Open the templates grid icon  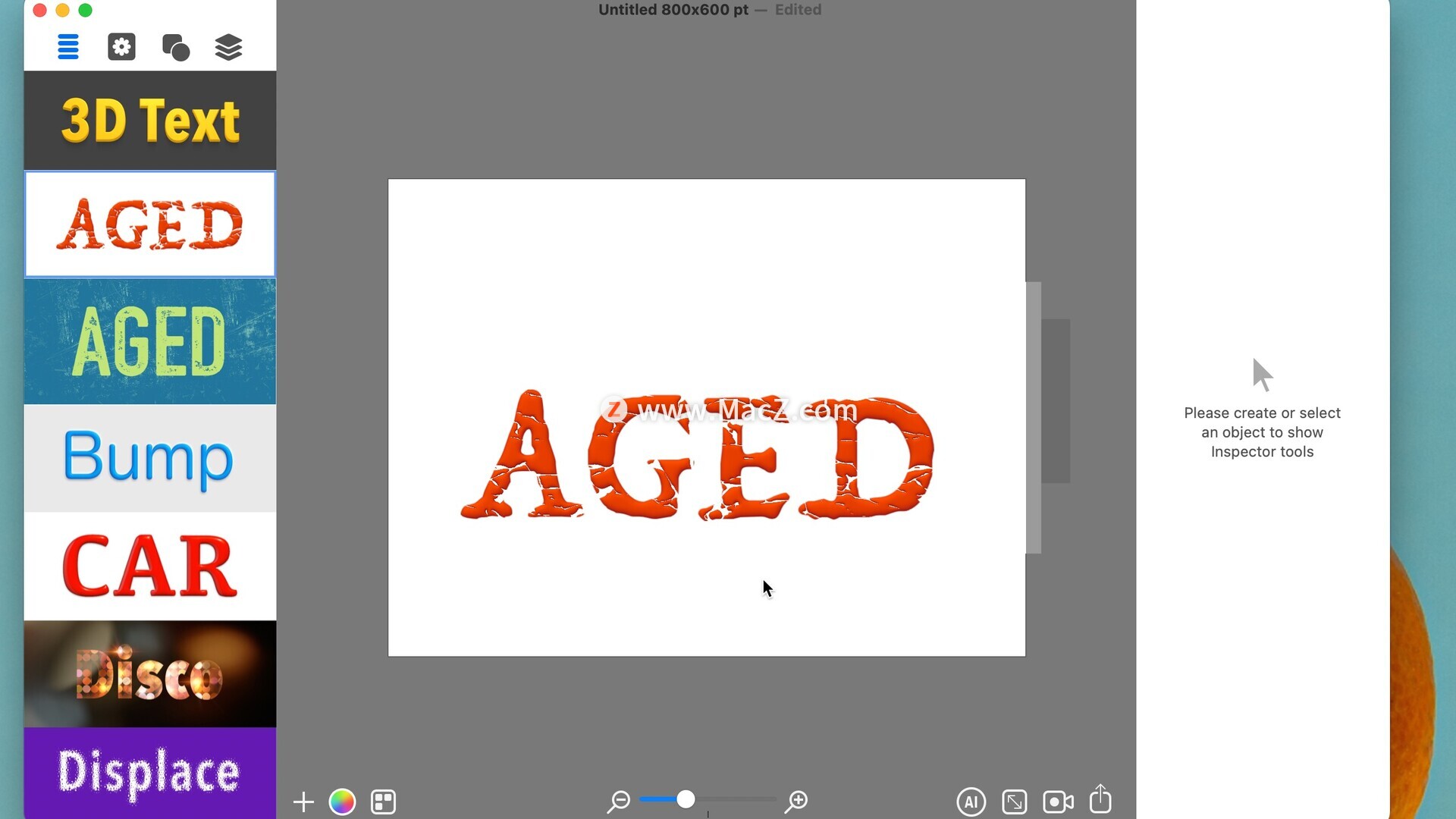tap(384, 802)
